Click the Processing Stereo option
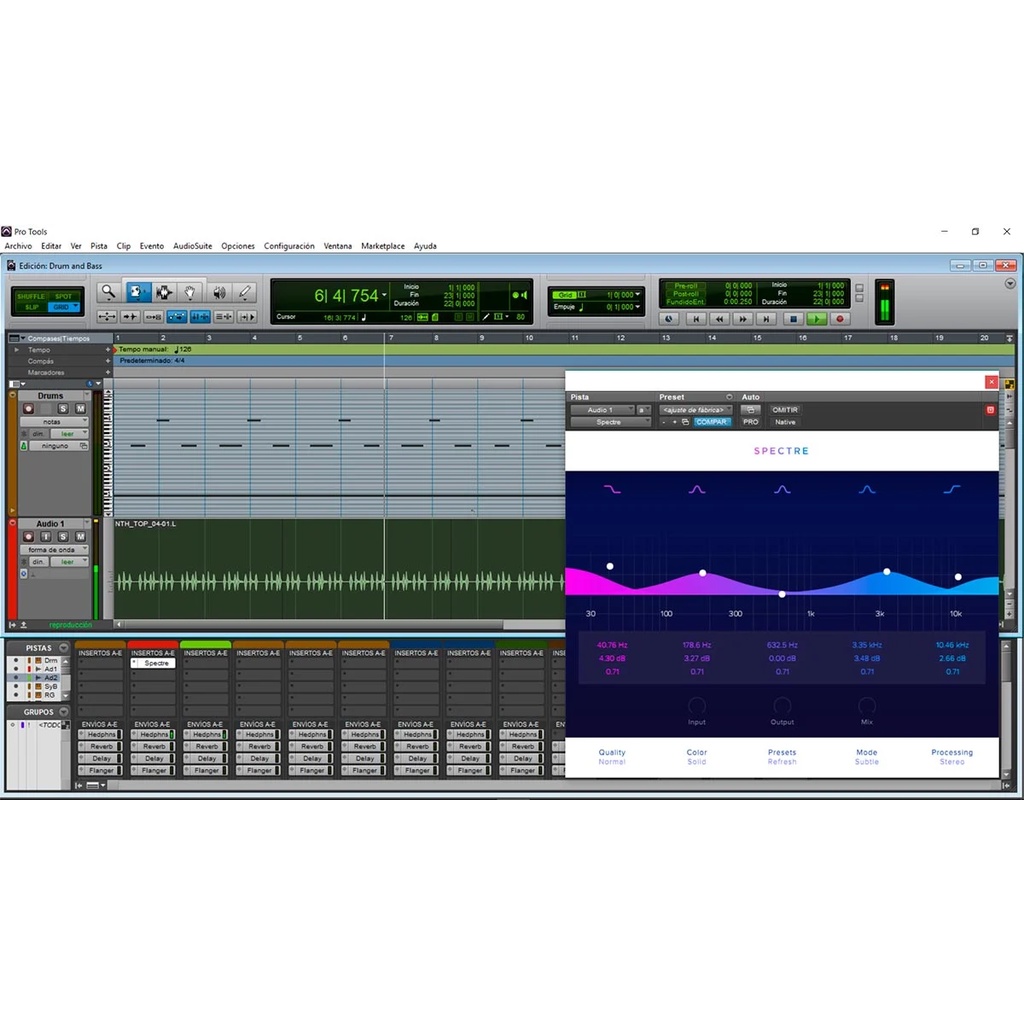This screenshot has width=1024, height=1024. tap(952, 757)
